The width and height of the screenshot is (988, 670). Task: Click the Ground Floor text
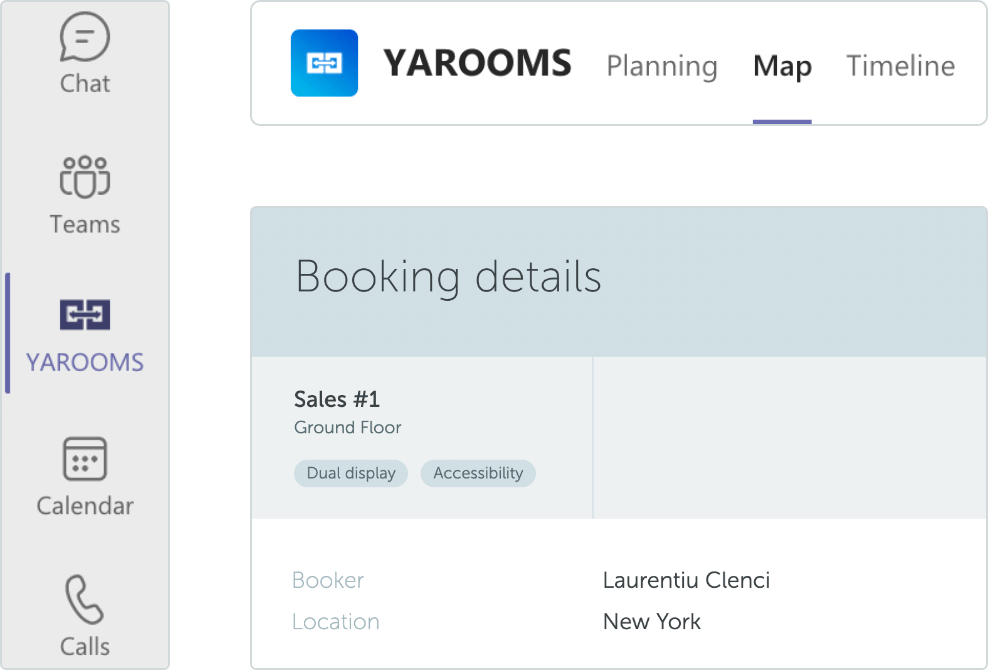347,427
